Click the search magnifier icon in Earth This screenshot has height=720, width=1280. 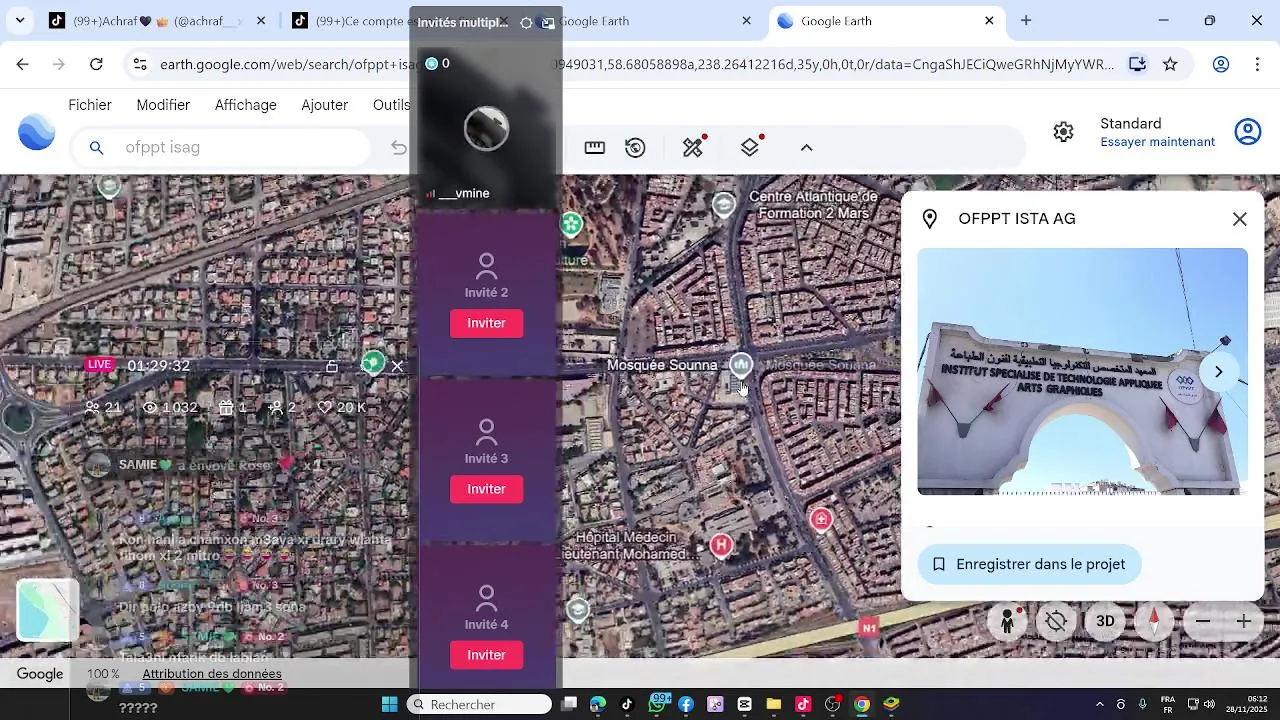[96, 148]
